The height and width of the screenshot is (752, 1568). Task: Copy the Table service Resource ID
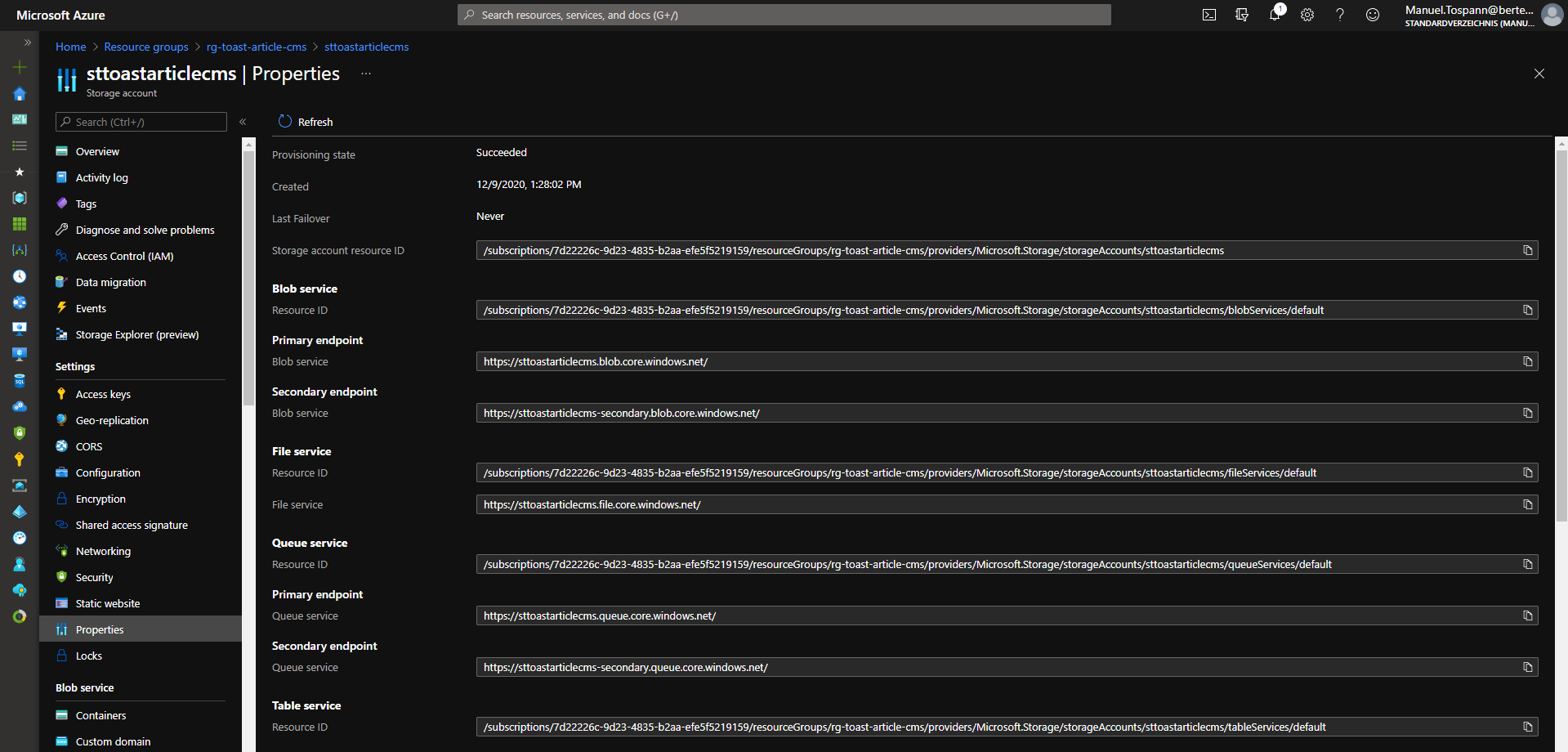point(1527,727)
